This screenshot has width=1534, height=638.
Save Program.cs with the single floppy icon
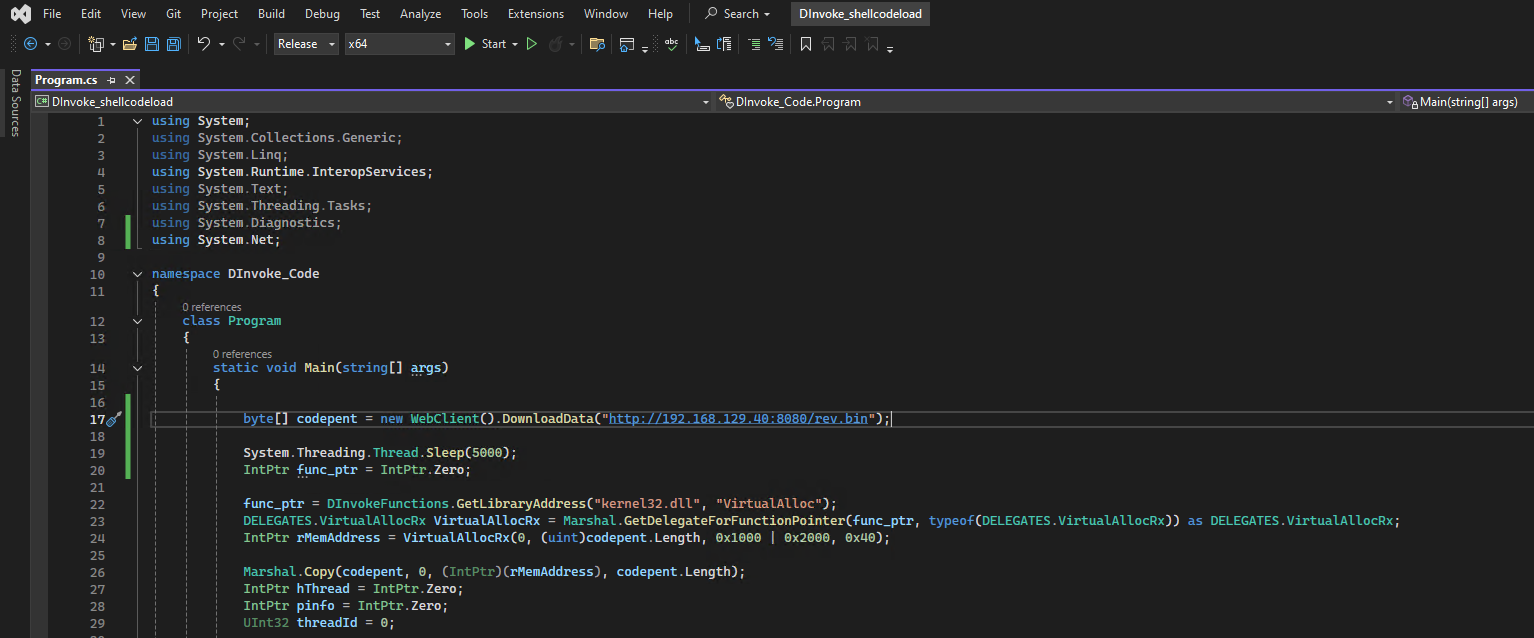[152, 44]
